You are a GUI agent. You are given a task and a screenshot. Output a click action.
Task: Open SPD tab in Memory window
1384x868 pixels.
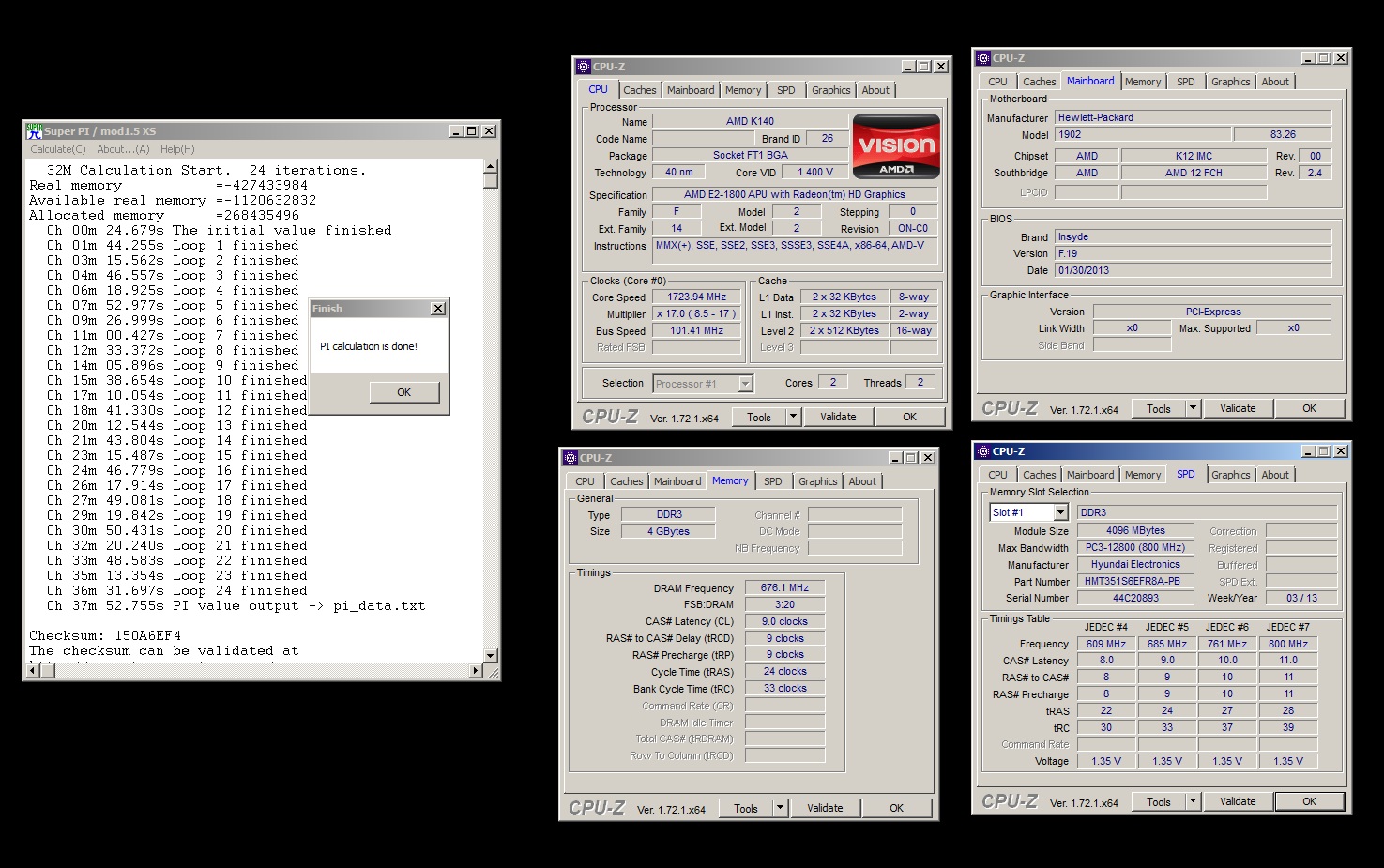click(773, 481)
